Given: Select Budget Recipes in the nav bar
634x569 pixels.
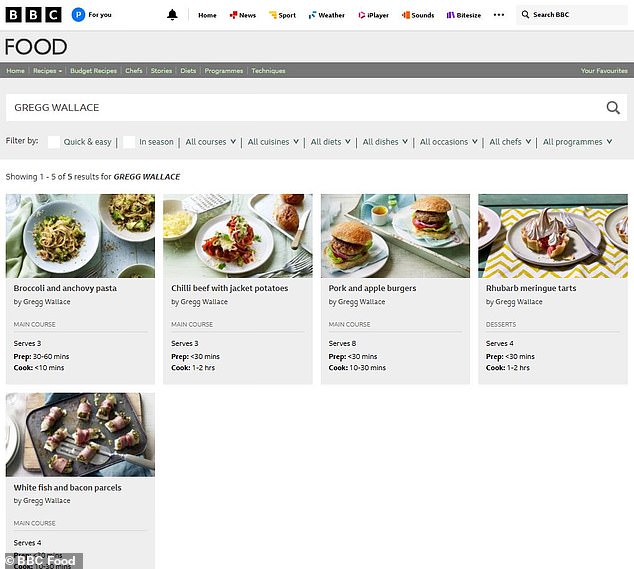Looking at the screenshot, I should click(x=93, y=71).
